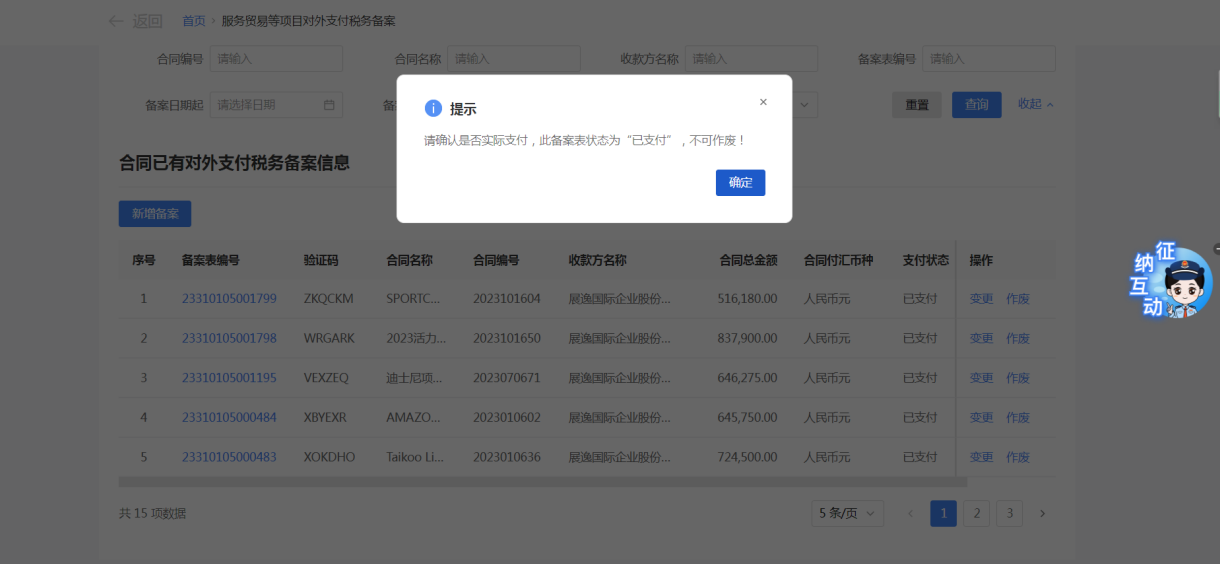
Task: Open record 23310105001799 link
Action: pyautogui.click(x=229, y=298)
